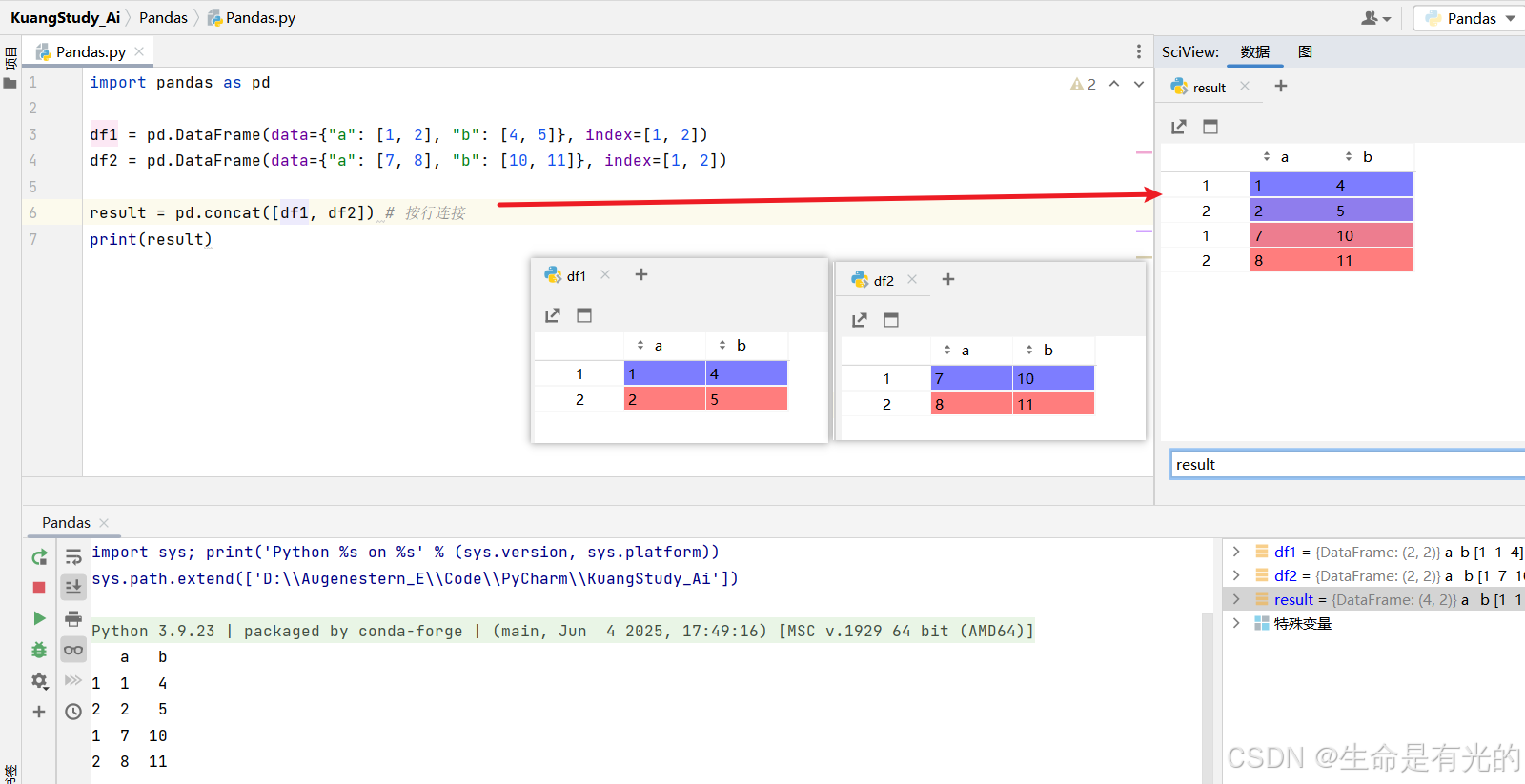Toggle scroll to end in the console
Image resolution: width=1525 pixels, height=784 pixels.
coord(73,588)
